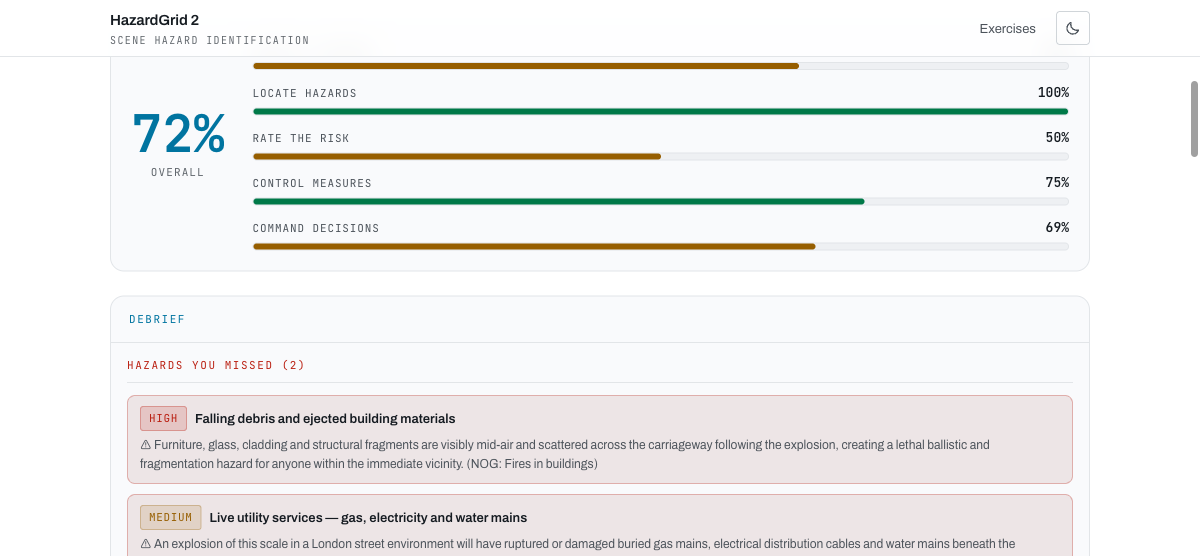Toggle dark mode with the moon icon
The width and height of the screenshot is (1200, 556).
point(1073,28)
